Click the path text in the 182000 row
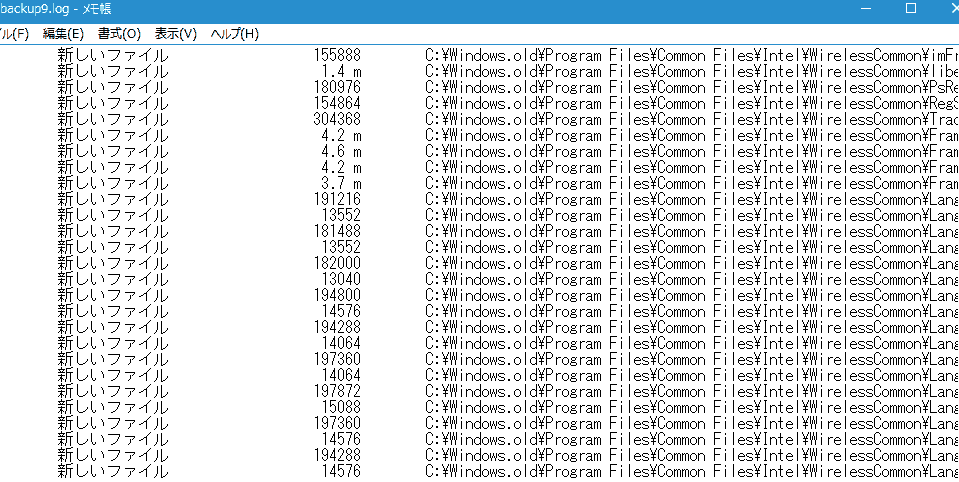Image resolution: width=959 pixels, height=482 pixels. (x=690, y=263)
